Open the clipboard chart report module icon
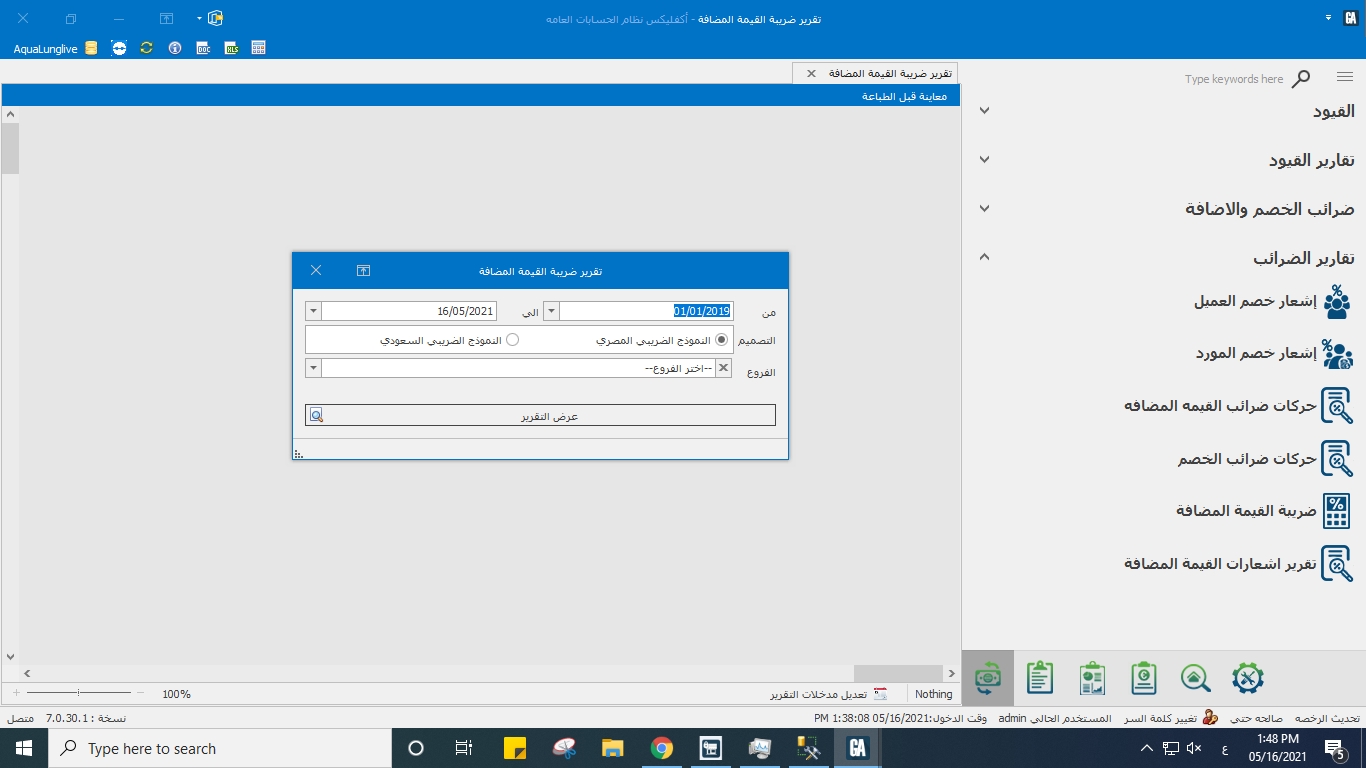 [x=1091, y=678]
